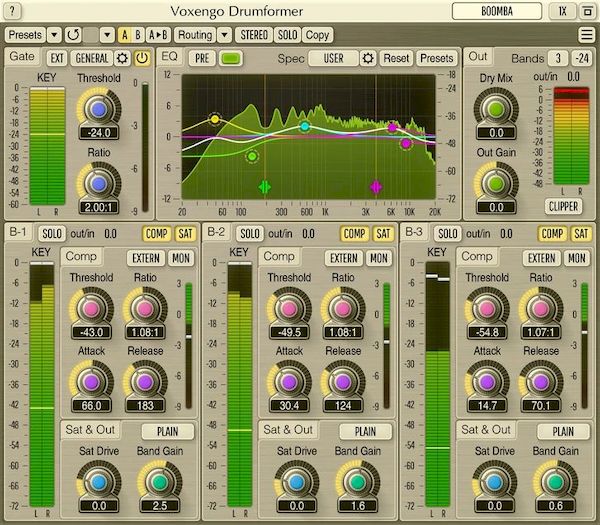Screen dimensions: 600x525
Task: Open the Gate settings gear icon
Action: click(x=123, y=58)
